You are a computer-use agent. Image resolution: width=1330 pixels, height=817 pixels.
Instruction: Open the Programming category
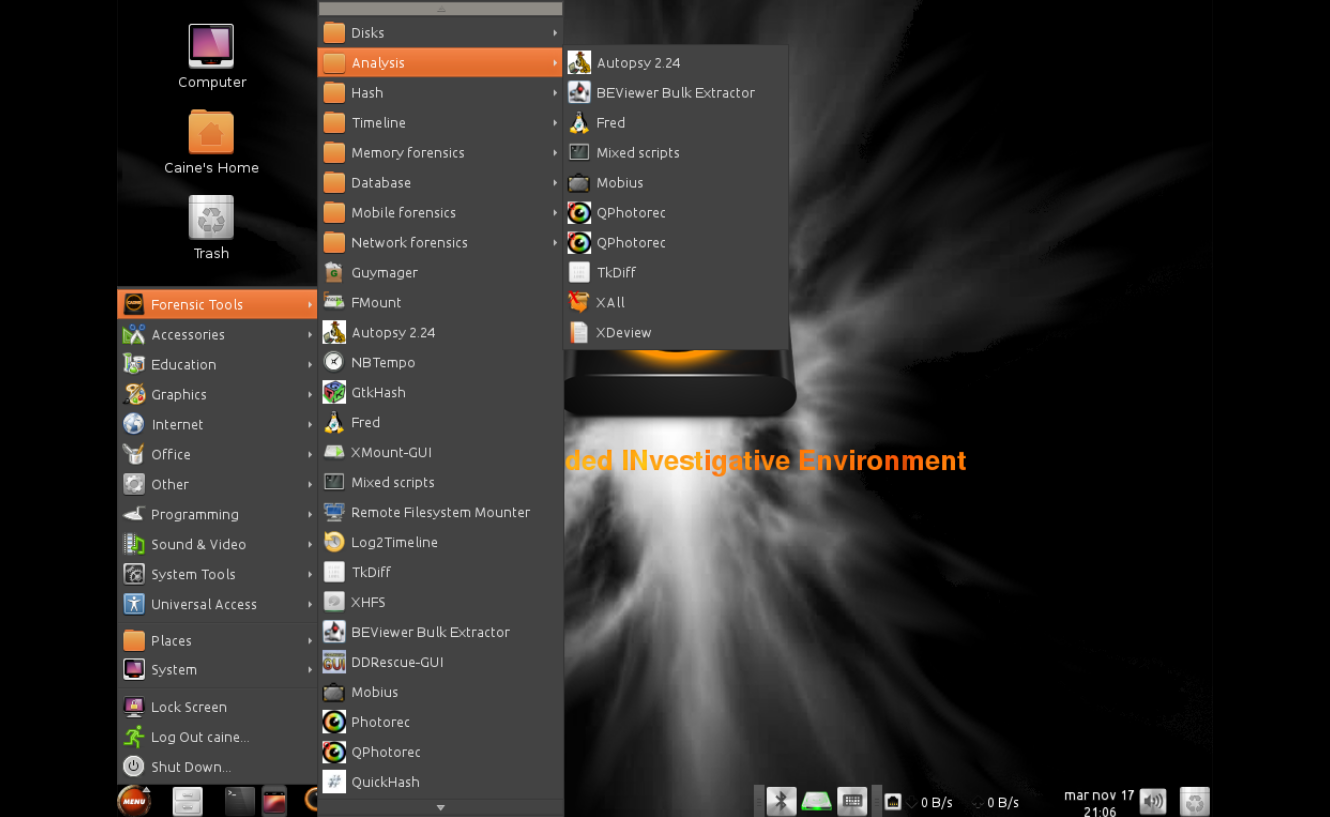(217, 514)
